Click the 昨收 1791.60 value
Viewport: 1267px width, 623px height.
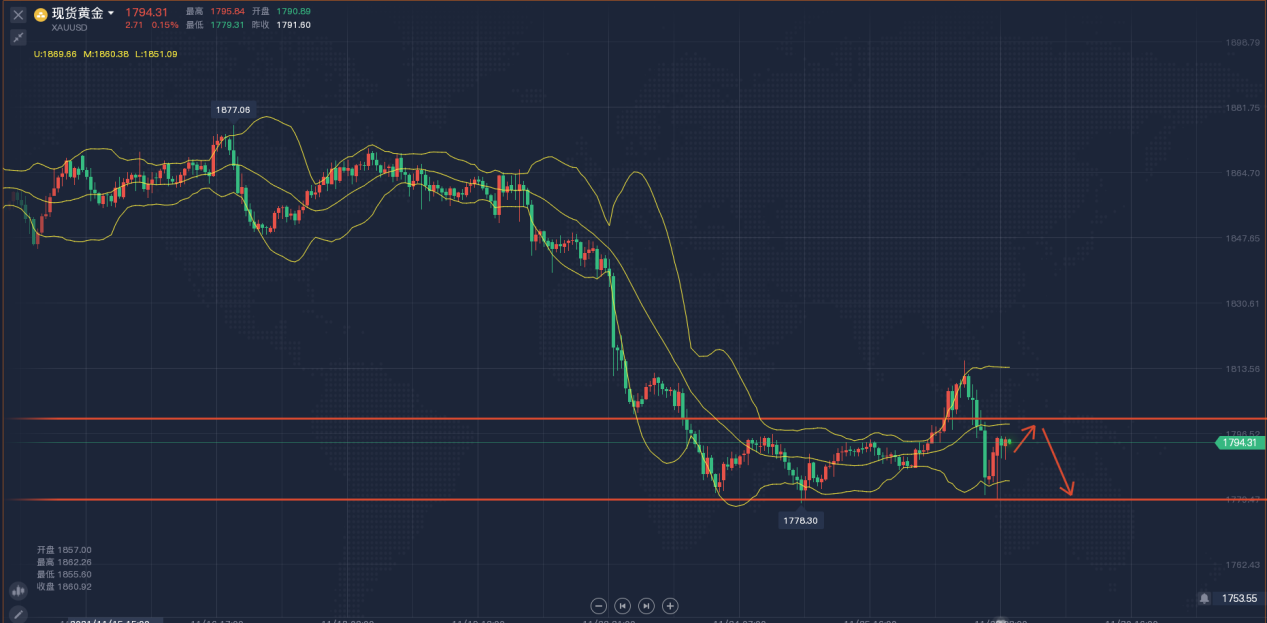tap(280, 25)
